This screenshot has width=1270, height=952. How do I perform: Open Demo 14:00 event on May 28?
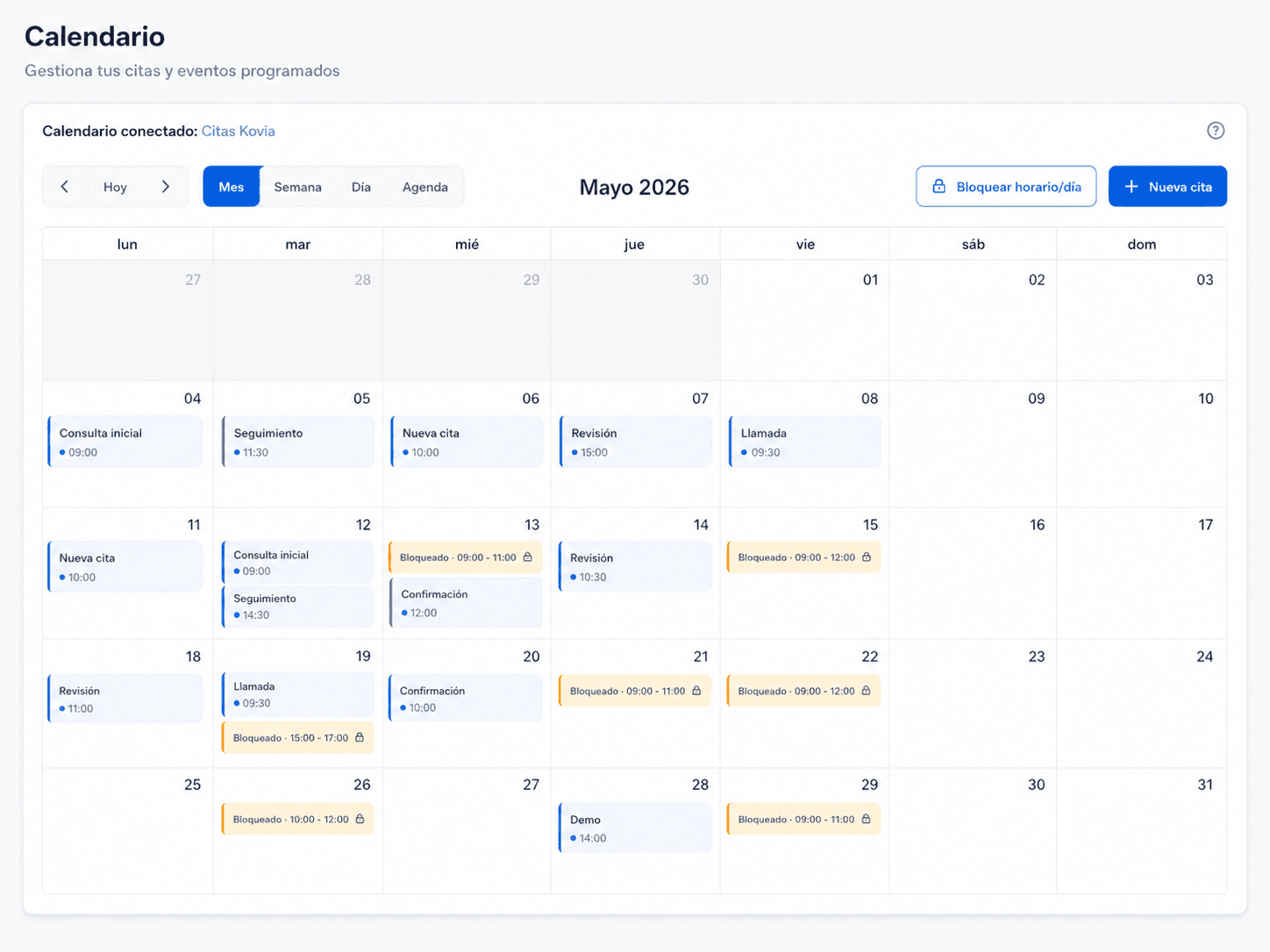635,828
